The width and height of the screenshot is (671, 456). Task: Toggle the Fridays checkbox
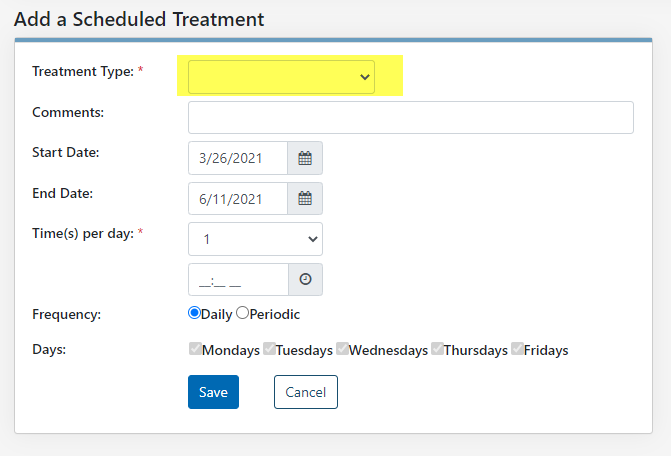click(517, 349)
